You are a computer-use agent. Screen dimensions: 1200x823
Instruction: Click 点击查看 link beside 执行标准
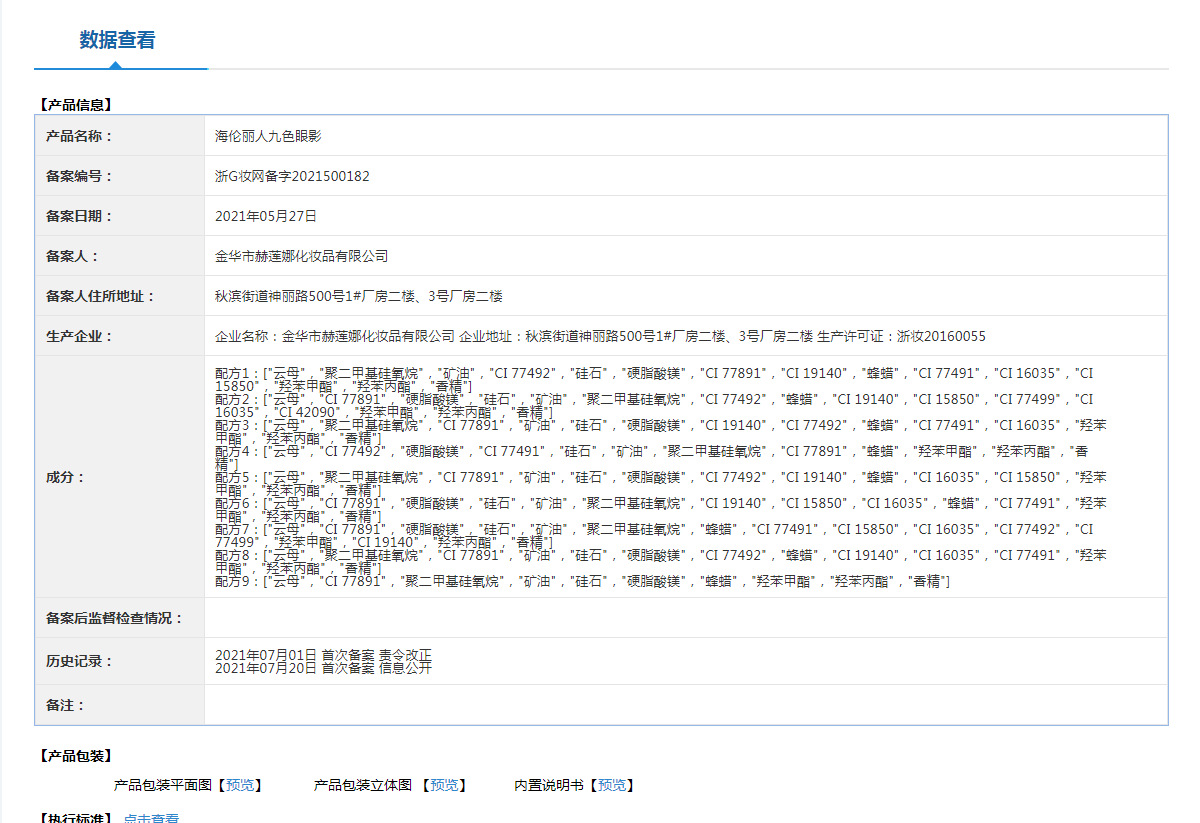(152, 818)
